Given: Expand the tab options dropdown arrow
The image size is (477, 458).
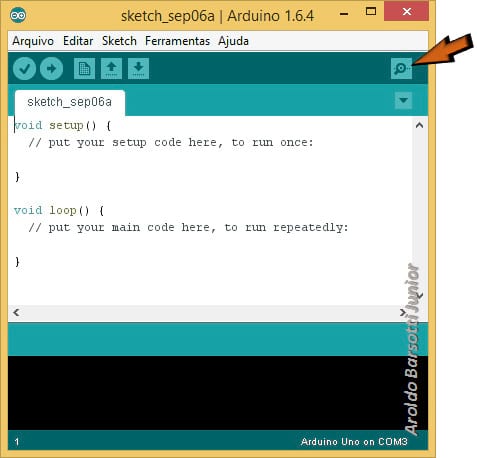Looking at the screenshot, I should (x=403, y=100).
